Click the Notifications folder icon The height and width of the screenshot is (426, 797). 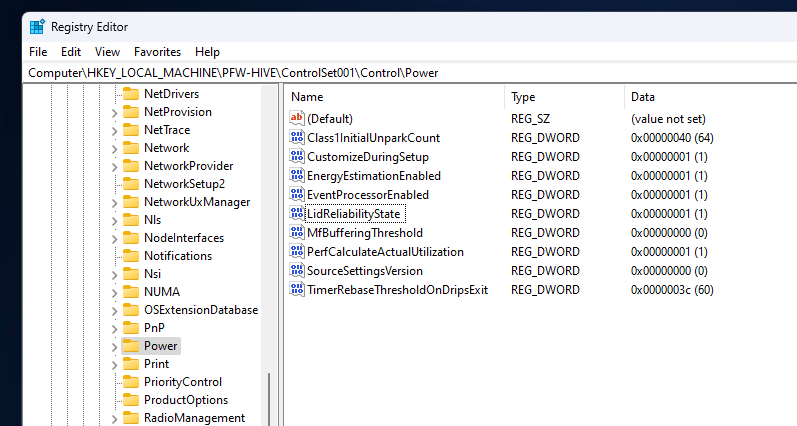point(131,256)
